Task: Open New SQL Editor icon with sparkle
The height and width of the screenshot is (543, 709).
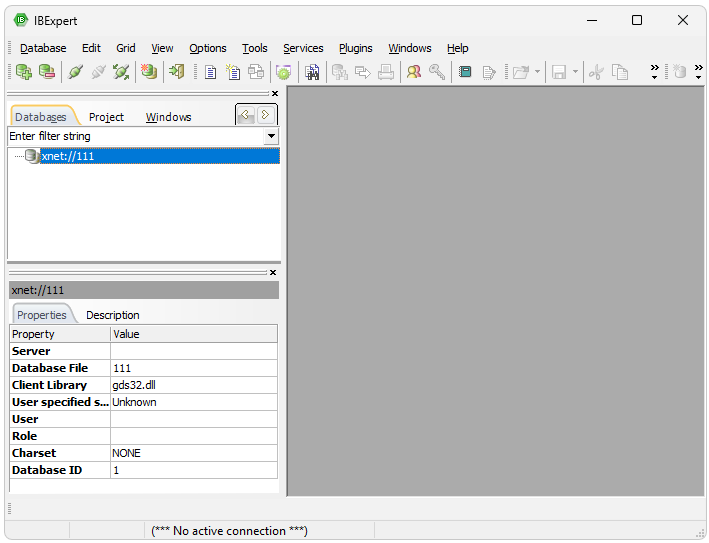Action: point(233,72)
